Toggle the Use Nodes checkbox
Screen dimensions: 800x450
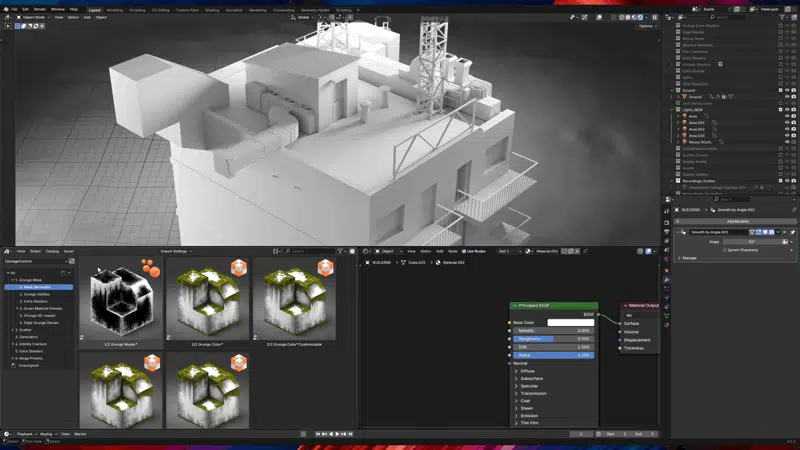[464, 252]
